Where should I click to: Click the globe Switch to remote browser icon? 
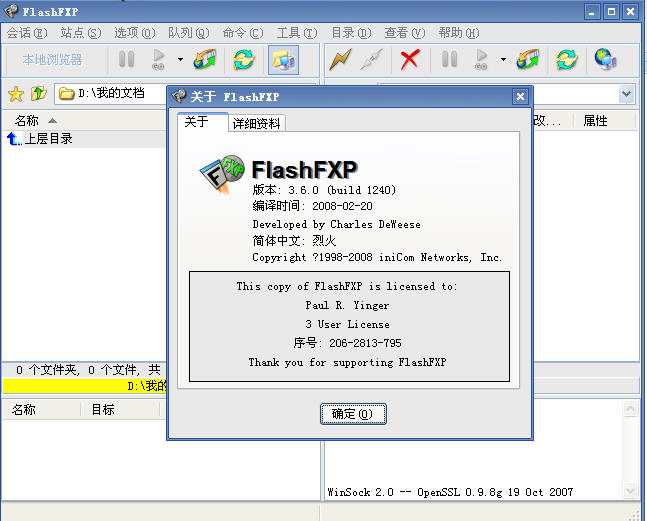tap(605, 59)
